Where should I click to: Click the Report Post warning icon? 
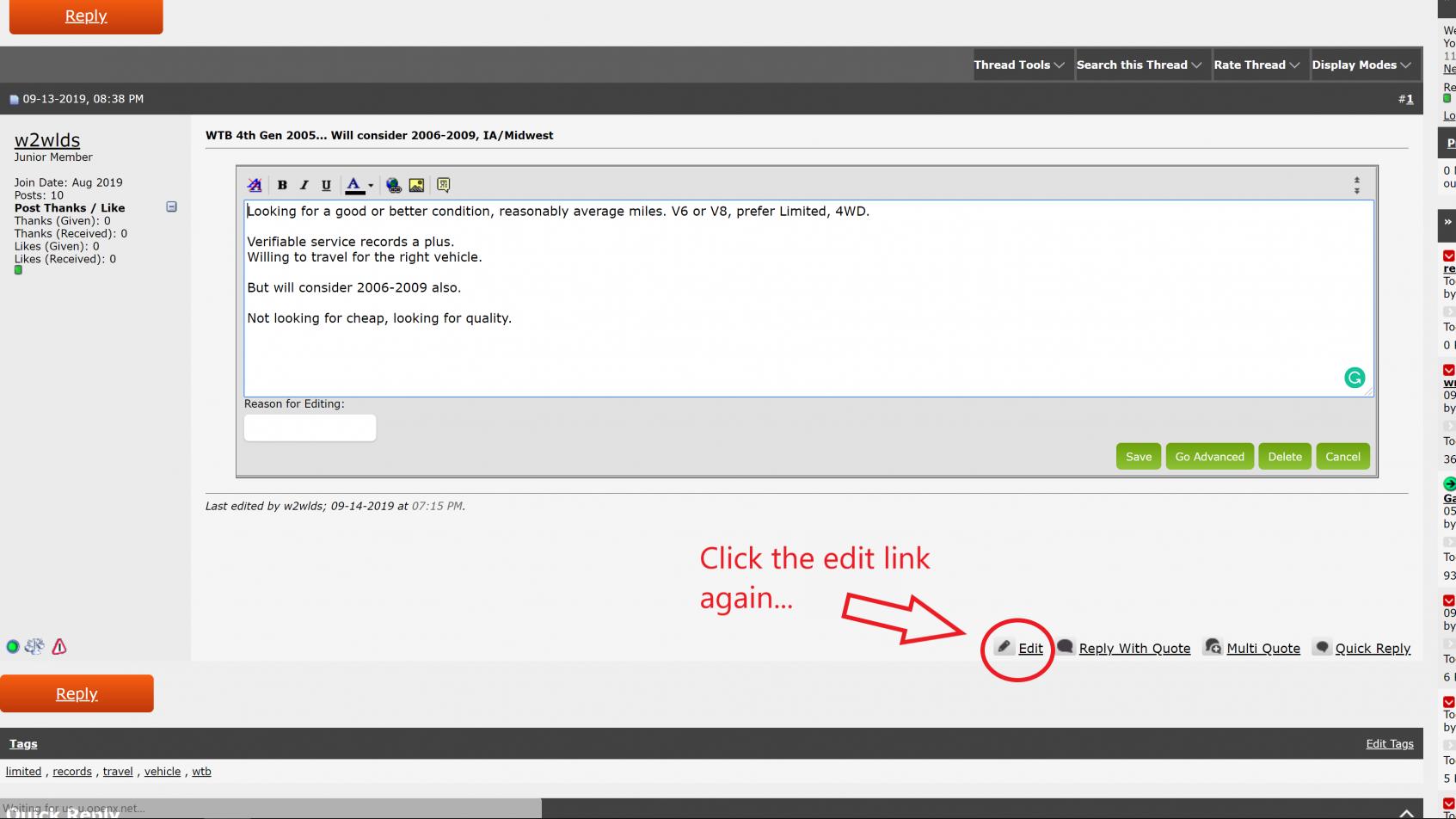coord(59,647)
